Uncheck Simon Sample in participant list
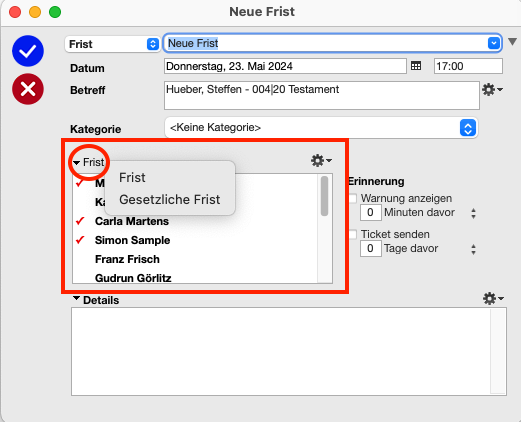This screenshot has width=521, height=422. pyautogui.click(x=80, y=240)
